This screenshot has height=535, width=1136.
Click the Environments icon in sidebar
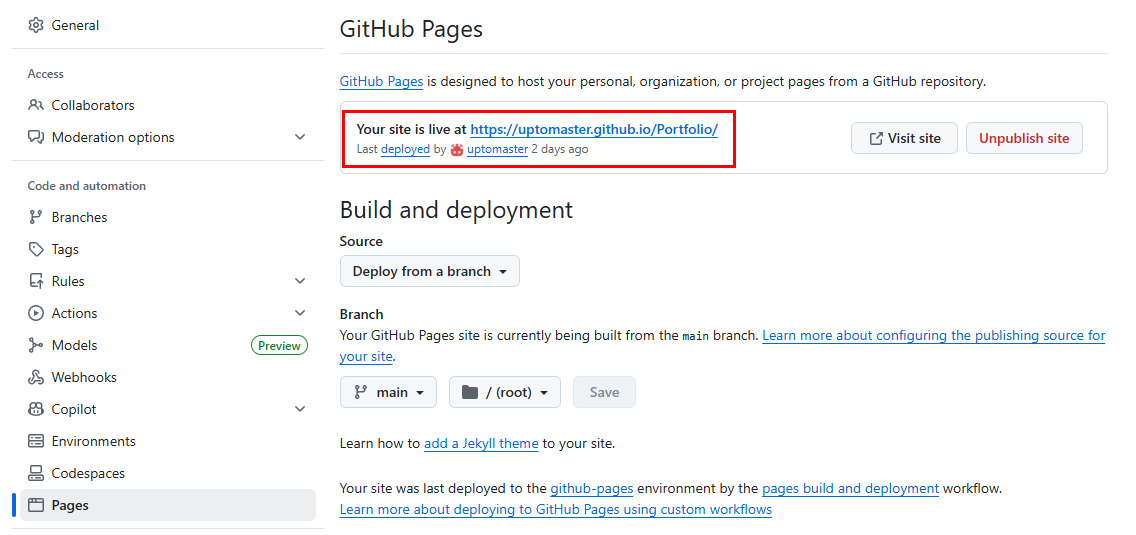pyautogui.click(x=36, y=441)
